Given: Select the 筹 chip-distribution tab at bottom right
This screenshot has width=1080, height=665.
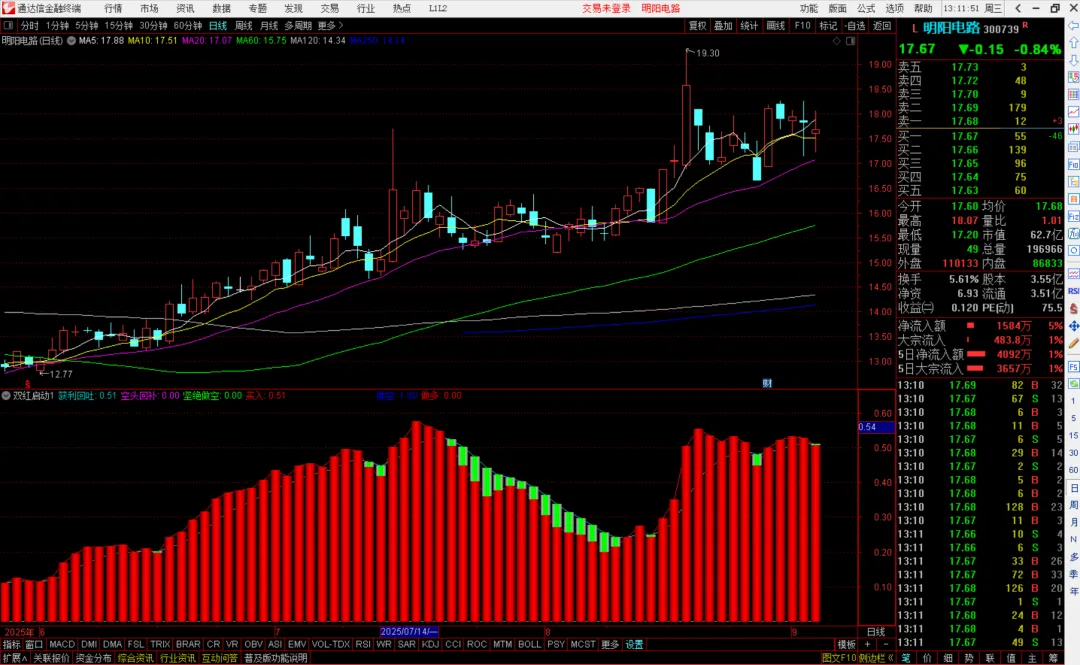Looking at the screenshot, I should click(x=1053, y=658).
